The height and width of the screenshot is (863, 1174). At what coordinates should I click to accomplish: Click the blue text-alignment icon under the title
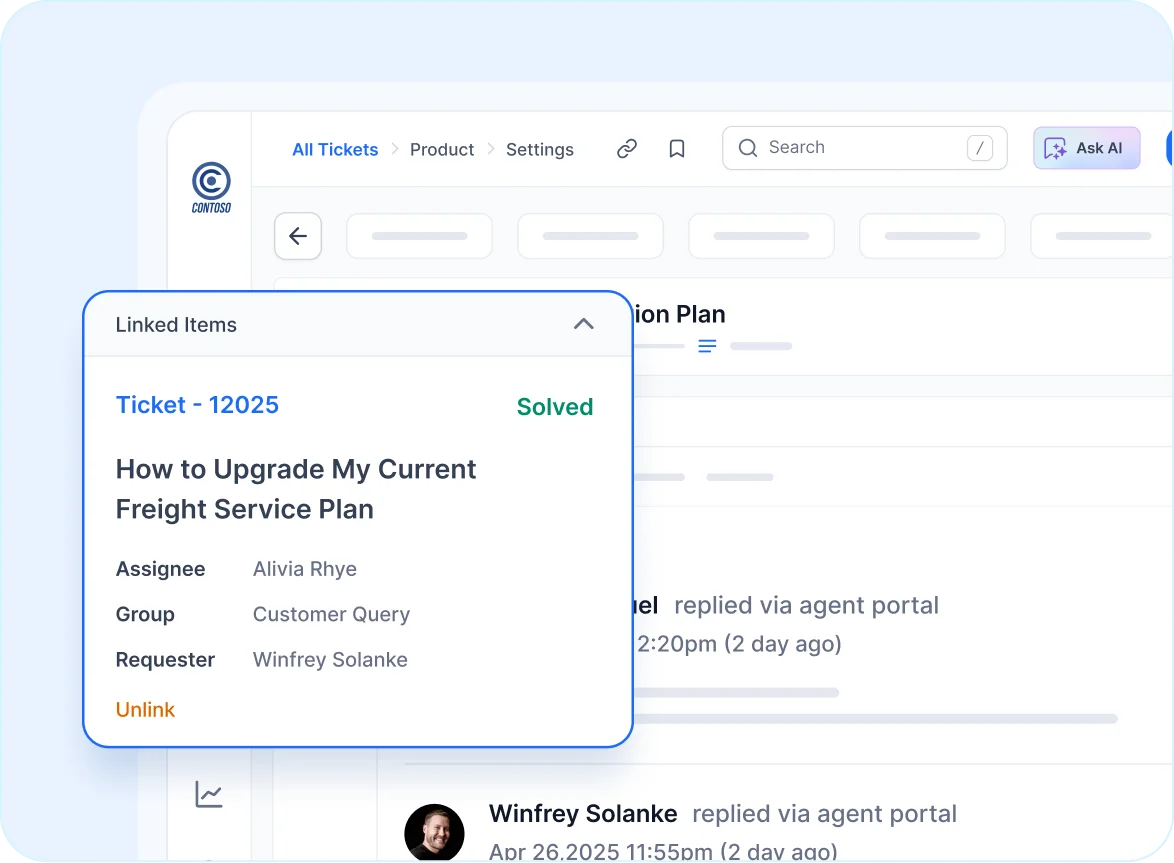(x=707, y=346)
